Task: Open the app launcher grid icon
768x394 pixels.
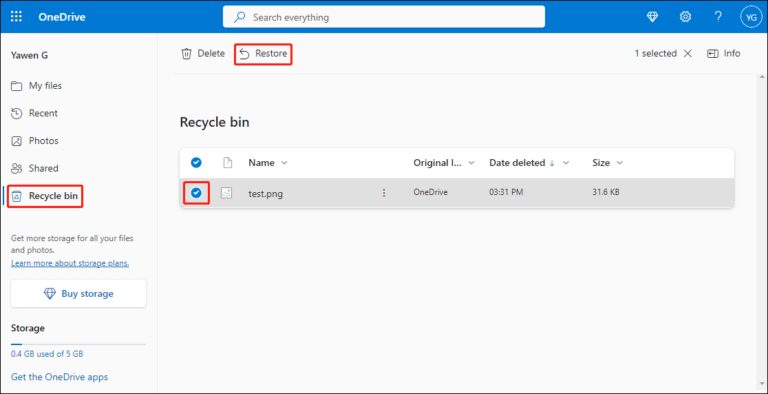Action: coord(17,17)
